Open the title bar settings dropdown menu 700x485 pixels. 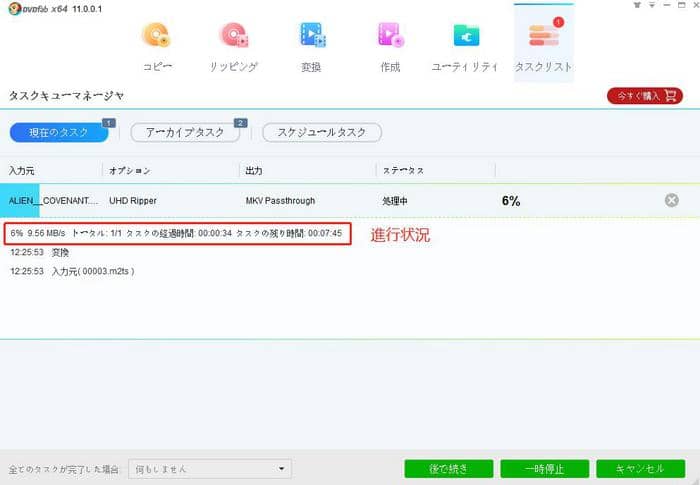point(651,5)
